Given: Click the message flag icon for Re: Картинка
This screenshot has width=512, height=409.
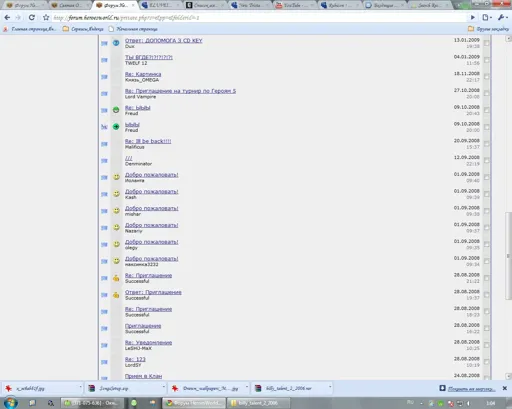Looking at the screenshot, I should (104, 77).
